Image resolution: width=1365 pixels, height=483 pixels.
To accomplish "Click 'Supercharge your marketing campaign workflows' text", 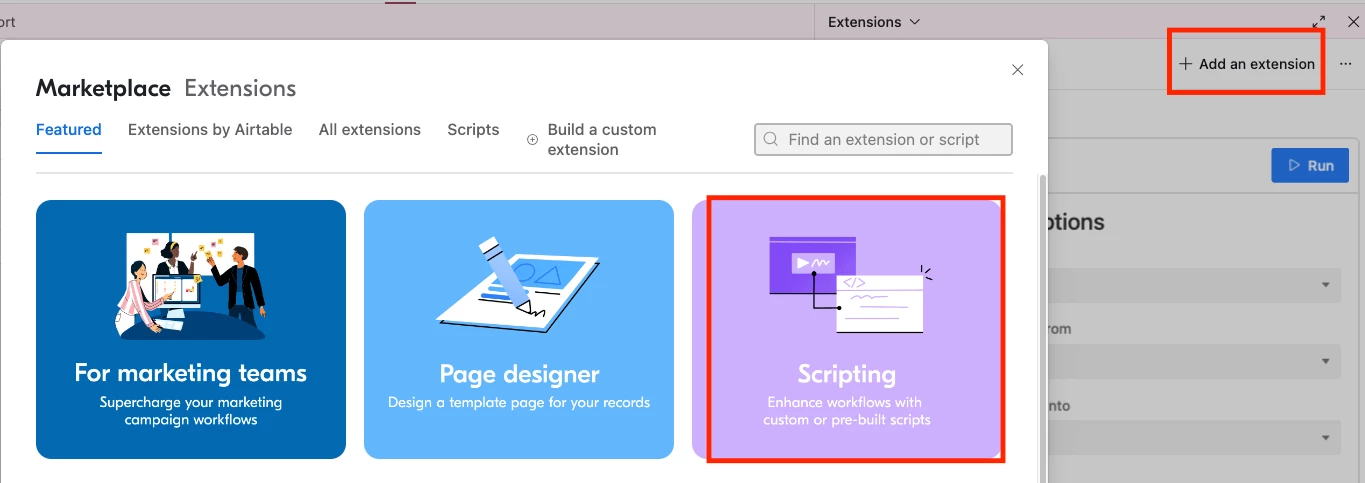I will click(191, 411).
